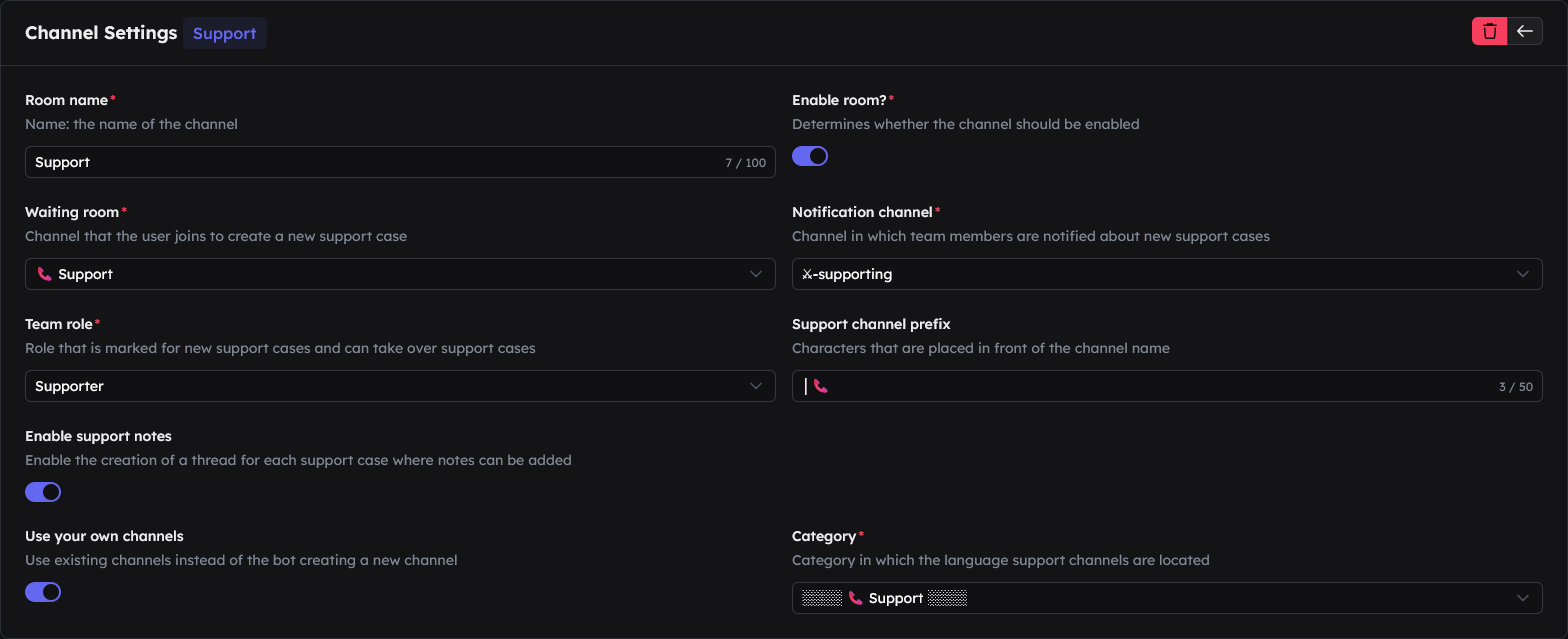The width and height of the screenshot is (1568, 639).
Task: Open the Notification channel dropdown arrow
Action: click(x=1523, y=274)
